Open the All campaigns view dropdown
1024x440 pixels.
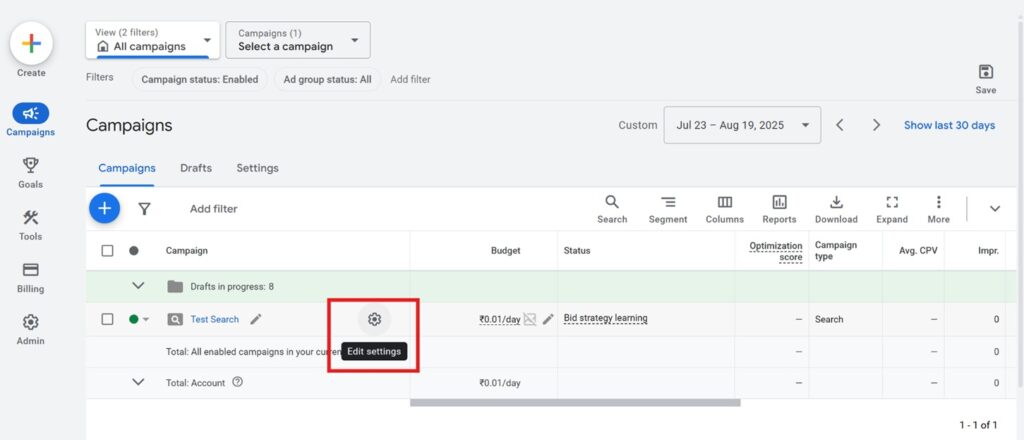[152, 40]
